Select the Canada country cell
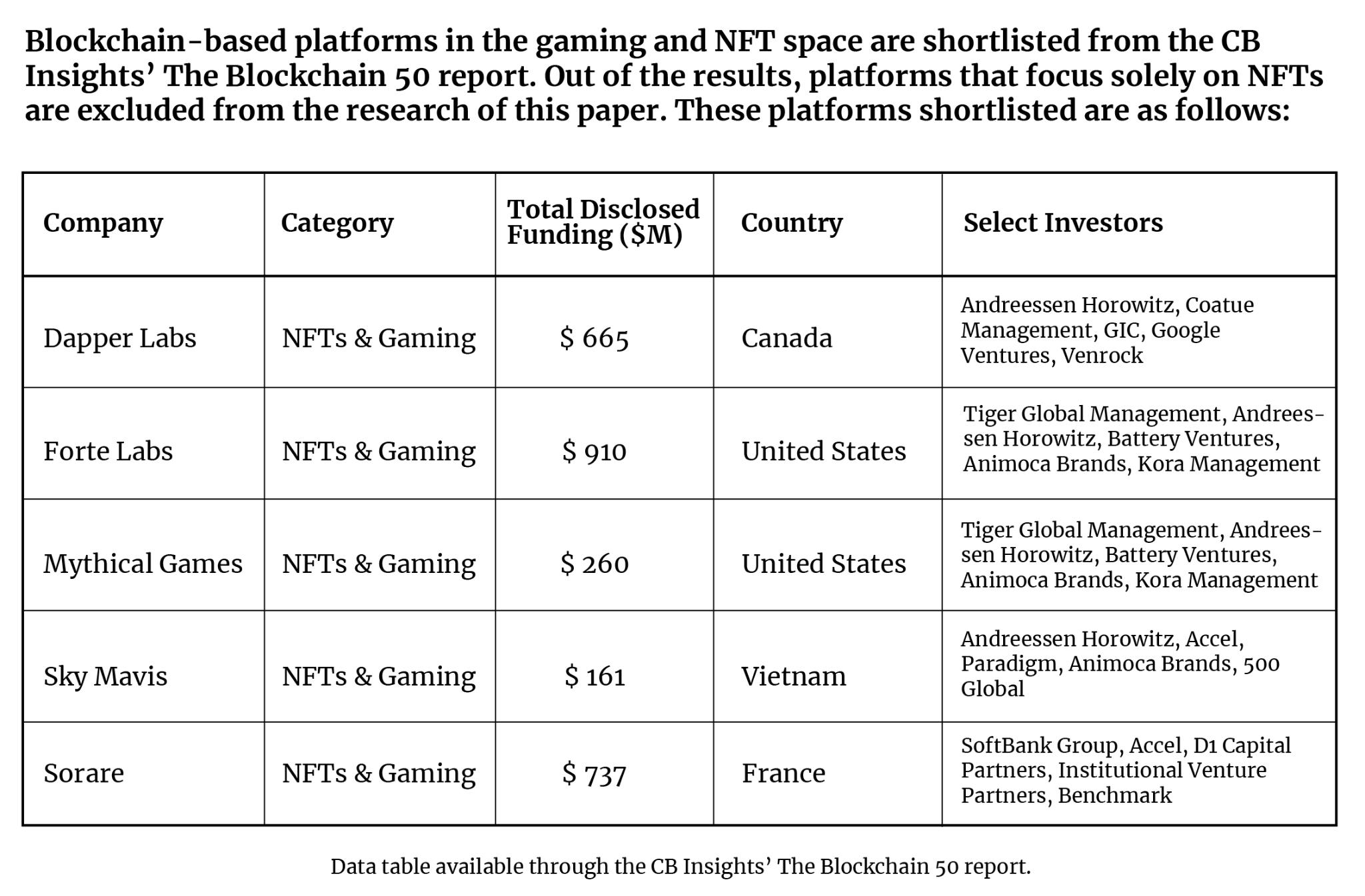 point(786,338)
